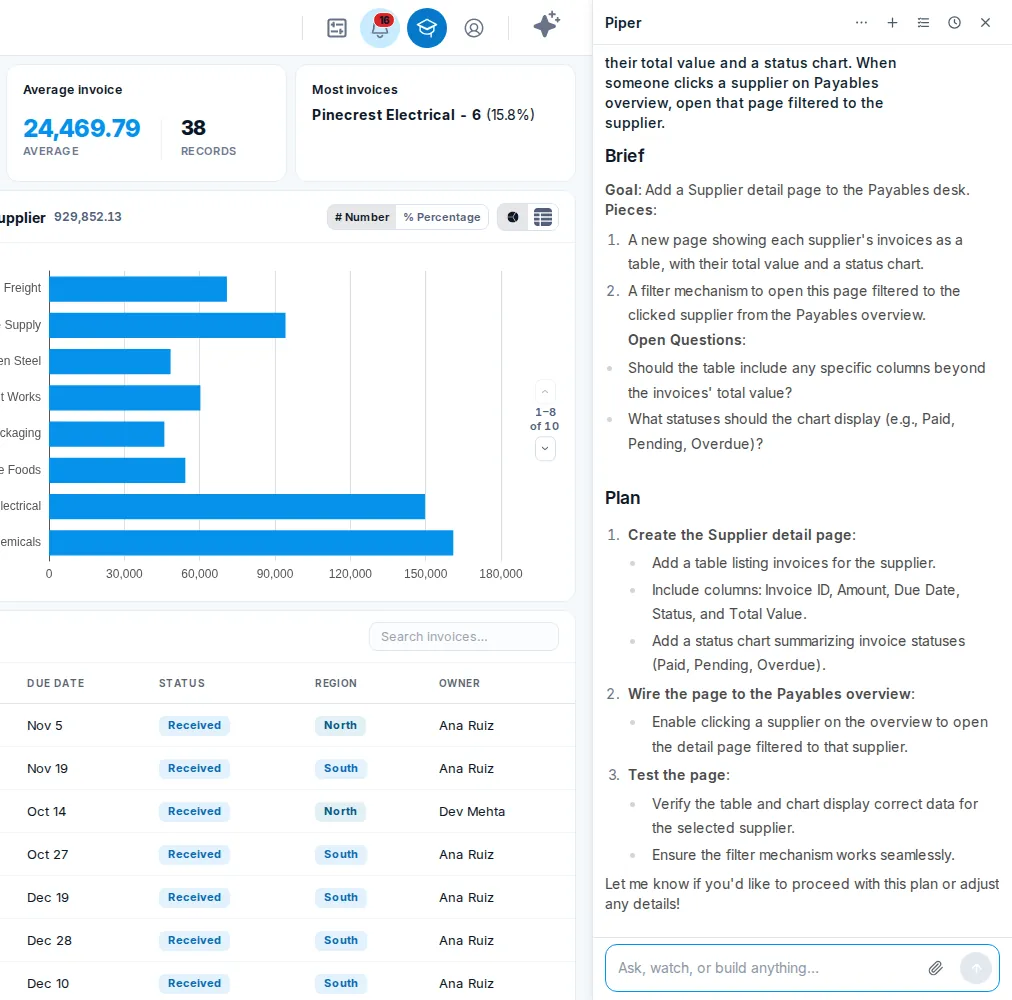Click the Piper panel title
1012x1000 pixels.
tap(623, 23)
